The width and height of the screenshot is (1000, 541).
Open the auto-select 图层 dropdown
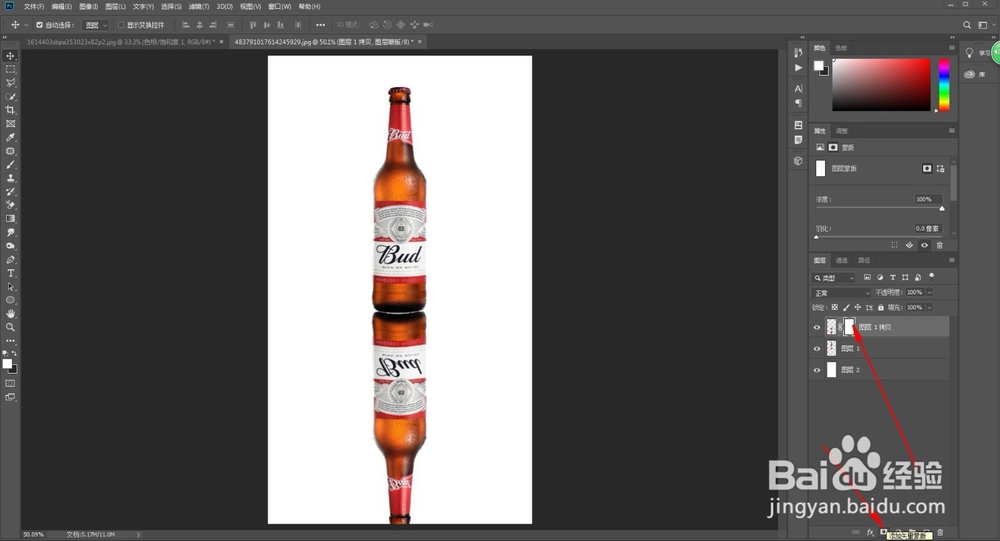pos(96,25)
